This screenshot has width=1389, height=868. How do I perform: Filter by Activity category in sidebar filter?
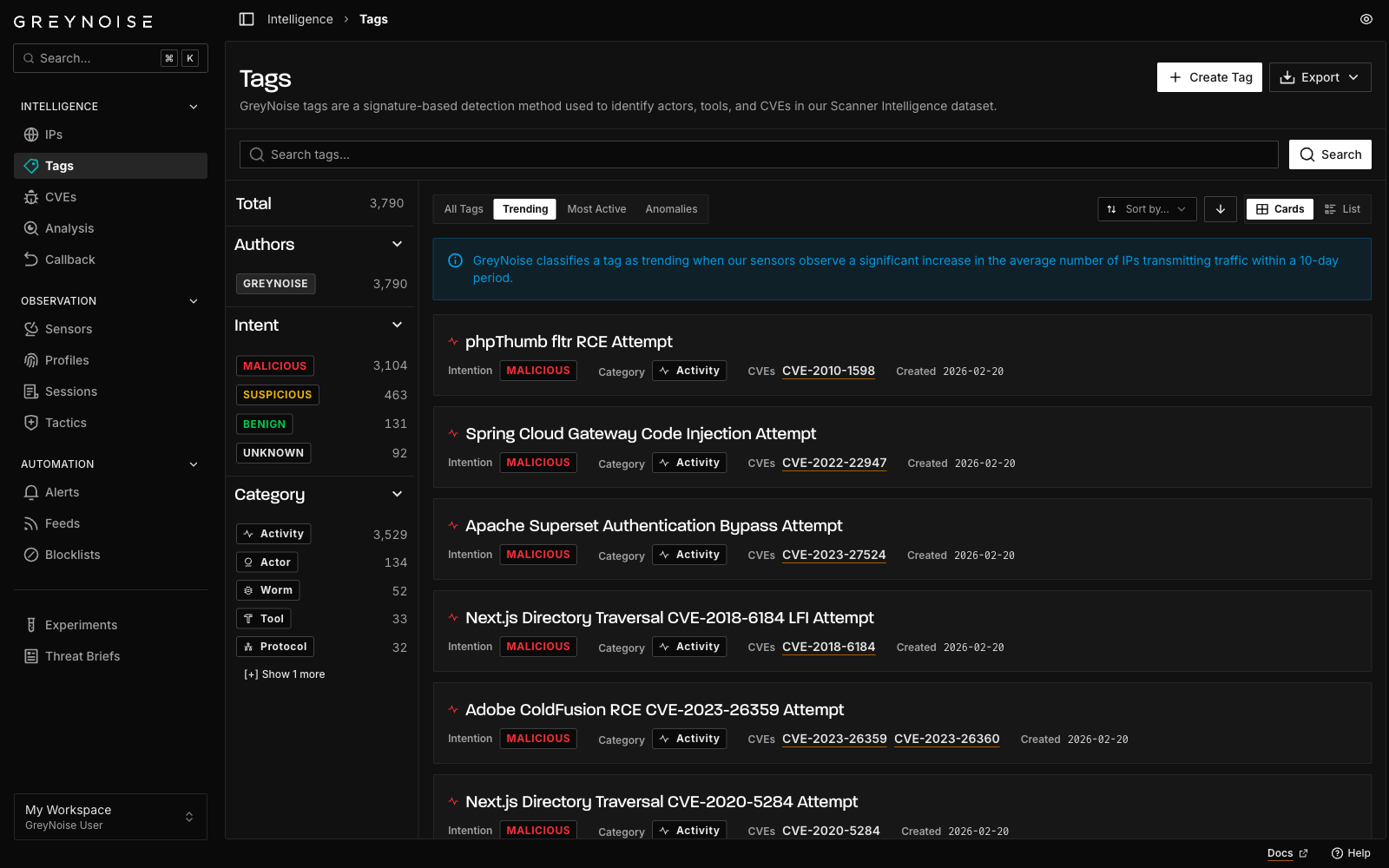coord(273,534)
